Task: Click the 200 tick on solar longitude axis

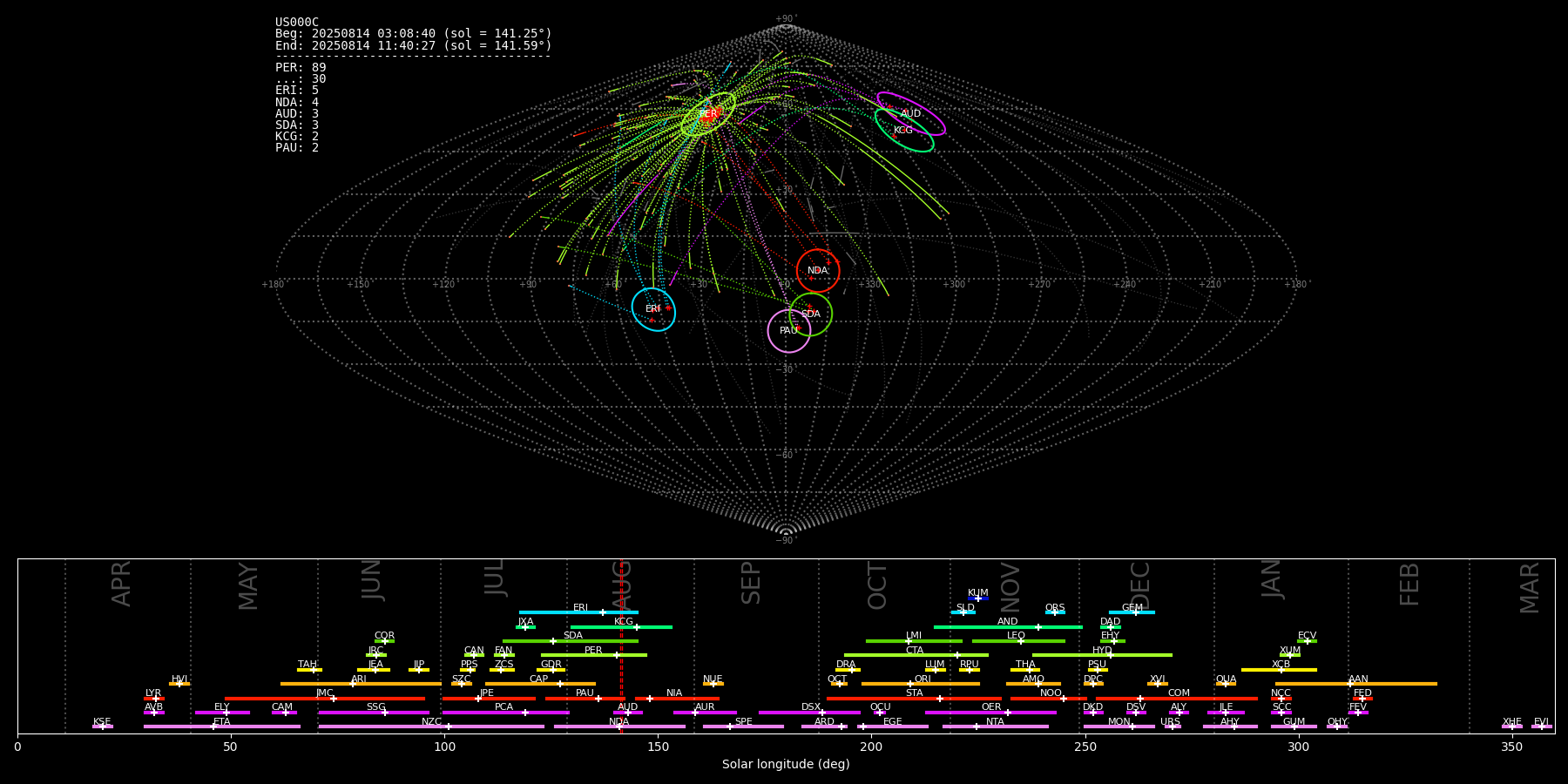Action: click(x=871, y=747)
